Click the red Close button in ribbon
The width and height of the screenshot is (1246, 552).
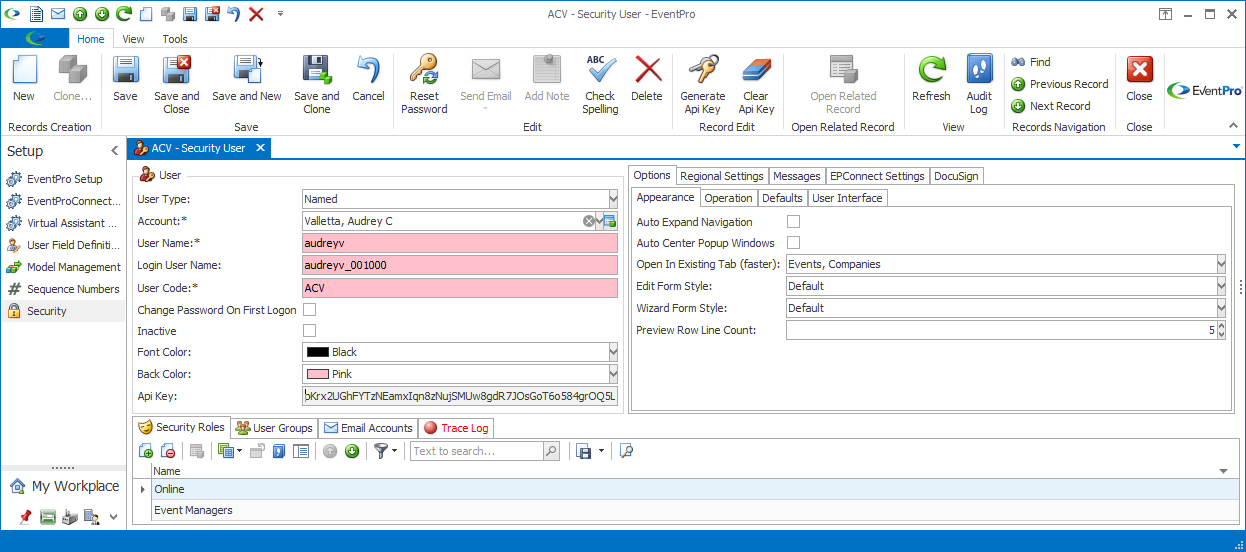click(1139, 78)
